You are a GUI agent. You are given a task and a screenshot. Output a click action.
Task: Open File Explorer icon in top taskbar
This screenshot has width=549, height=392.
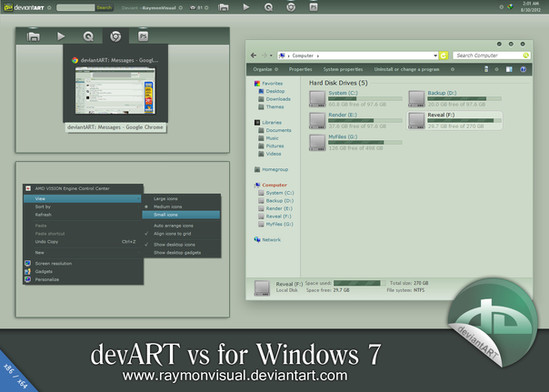coord(223,7)
